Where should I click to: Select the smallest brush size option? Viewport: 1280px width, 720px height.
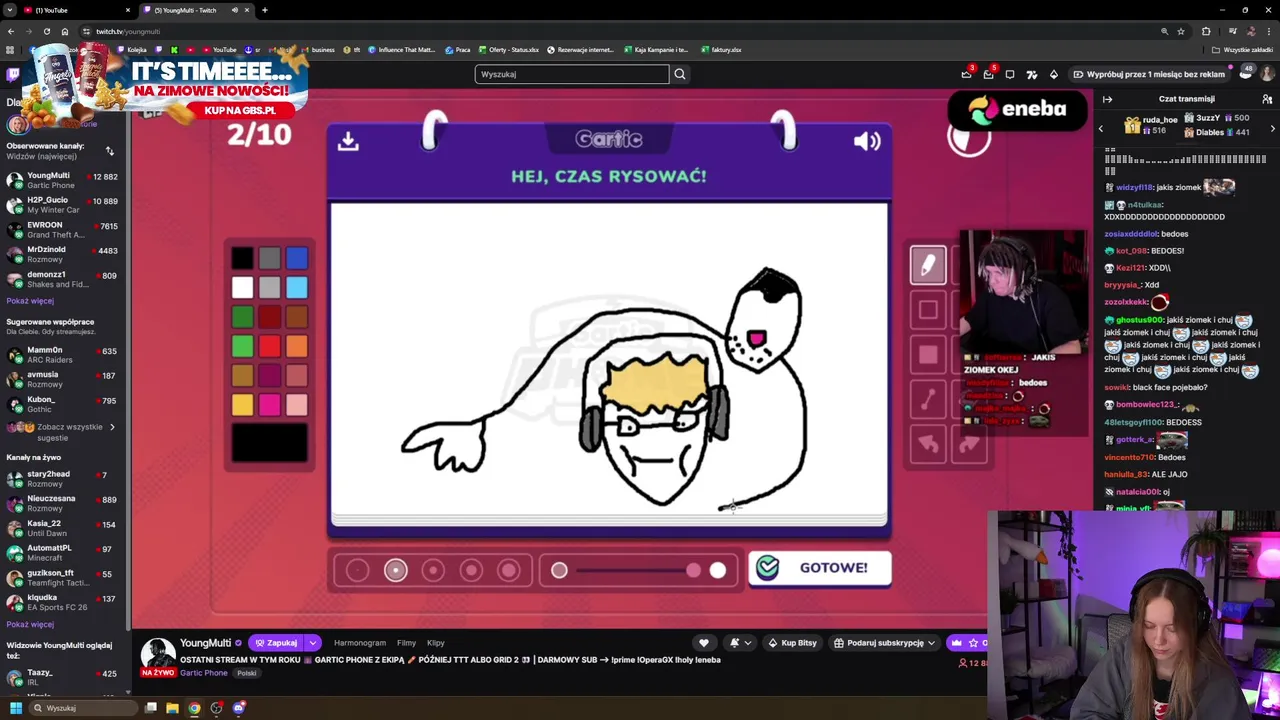(x=357, y=570)
